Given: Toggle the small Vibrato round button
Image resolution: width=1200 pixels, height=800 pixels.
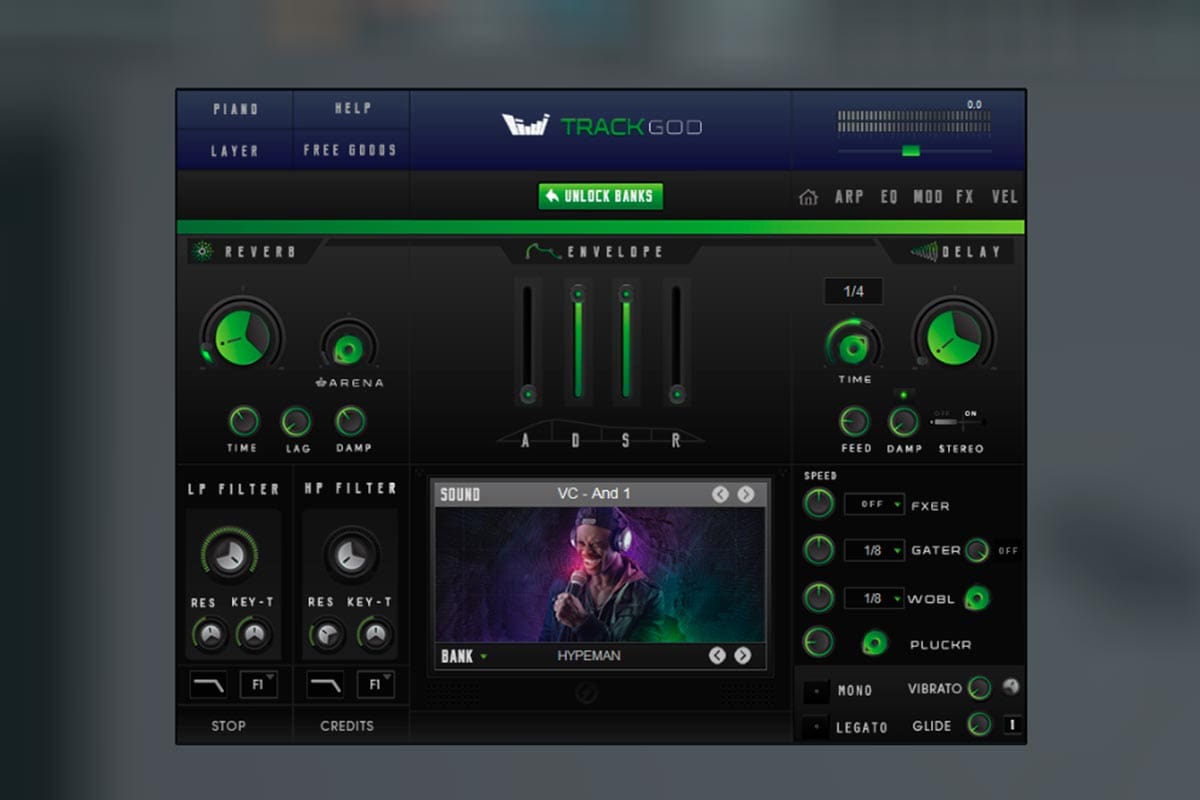Looking at the screenshot, I should click(x=1013, y=687).
